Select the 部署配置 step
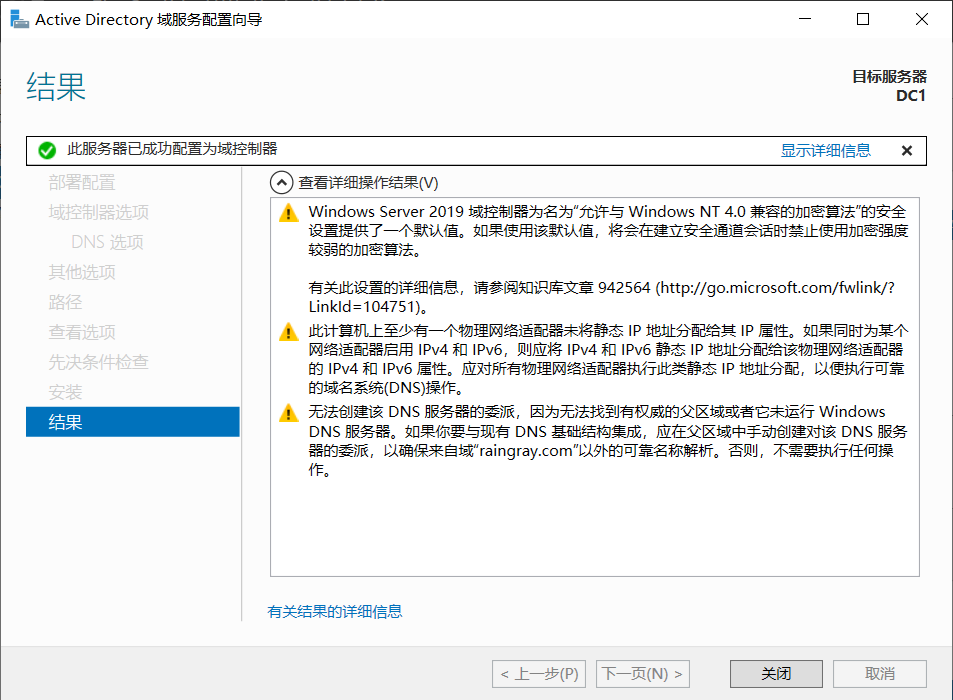The image size is (953, 700). click(82, 182)
